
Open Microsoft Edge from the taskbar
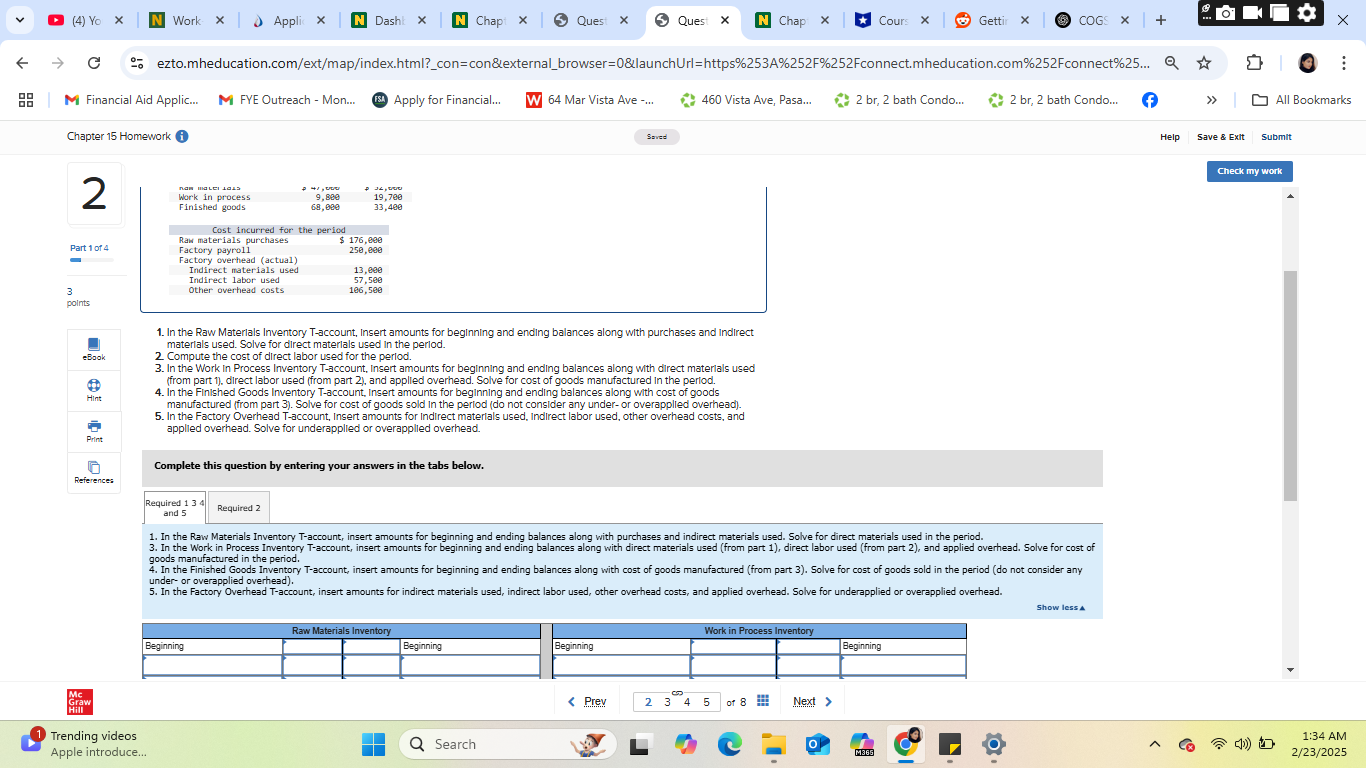(729, 744)
